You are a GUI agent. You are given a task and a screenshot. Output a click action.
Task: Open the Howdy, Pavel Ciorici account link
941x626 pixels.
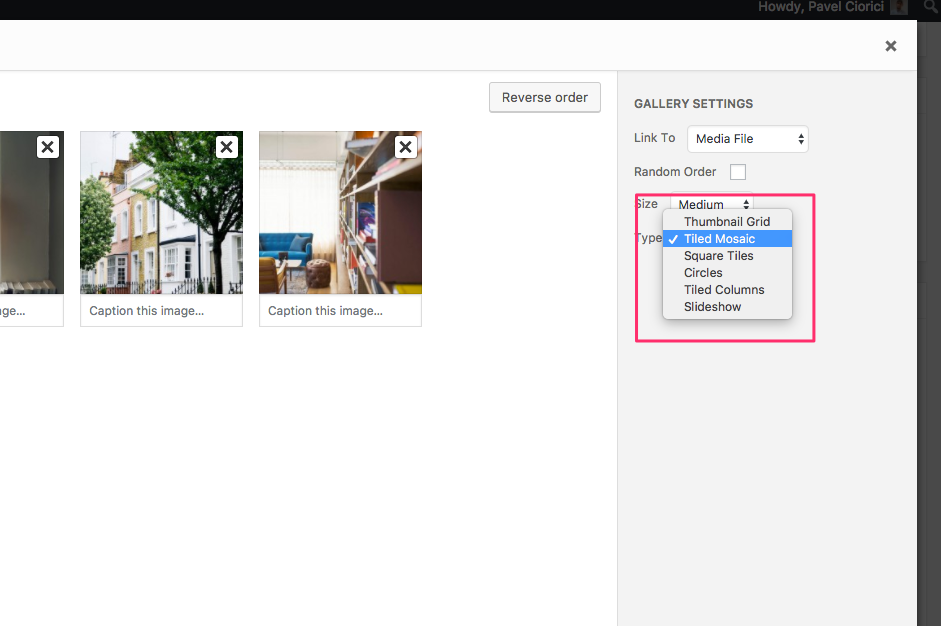822,7
